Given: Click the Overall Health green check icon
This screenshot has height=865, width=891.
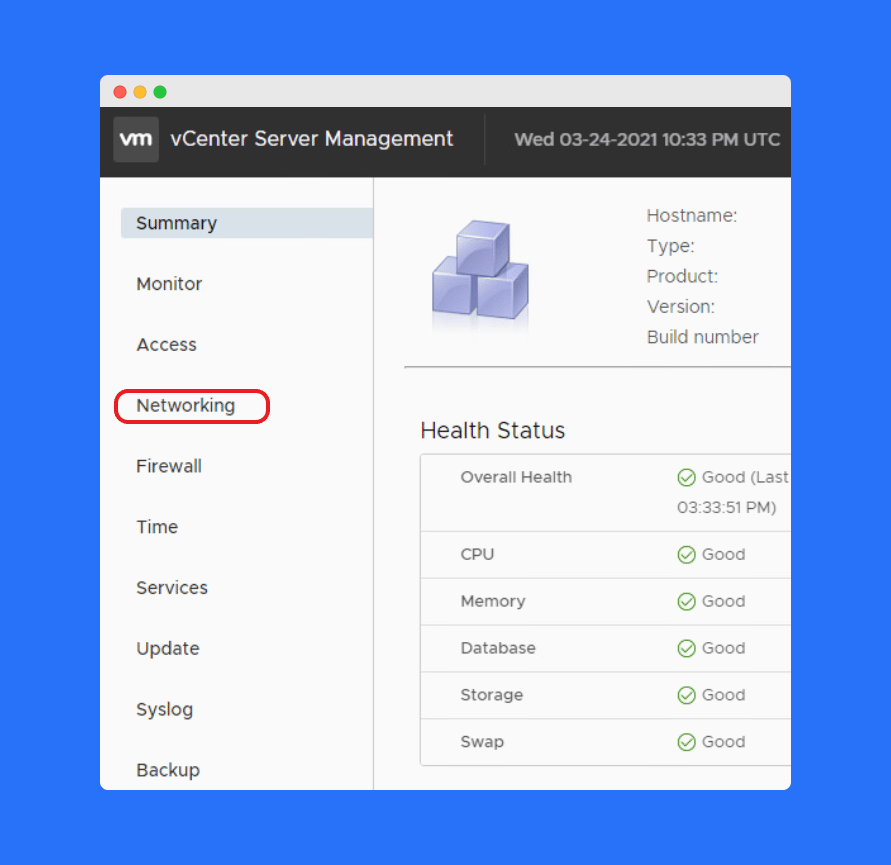Looking at the screenshot, I should tap(686, 477).
